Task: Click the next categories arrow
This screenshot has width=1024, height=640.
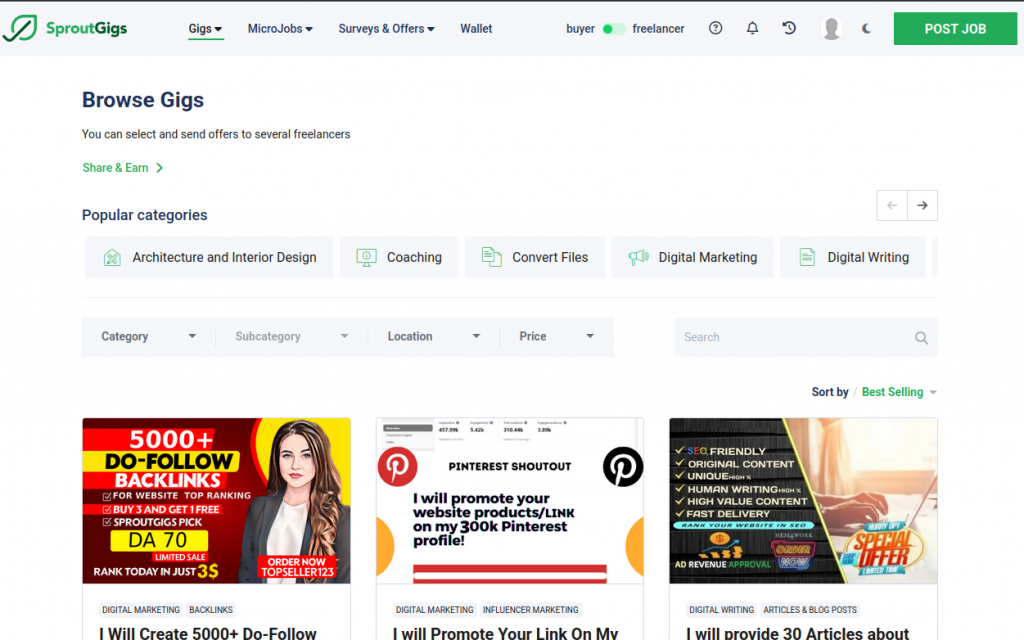Action: [x=922, y=205]
